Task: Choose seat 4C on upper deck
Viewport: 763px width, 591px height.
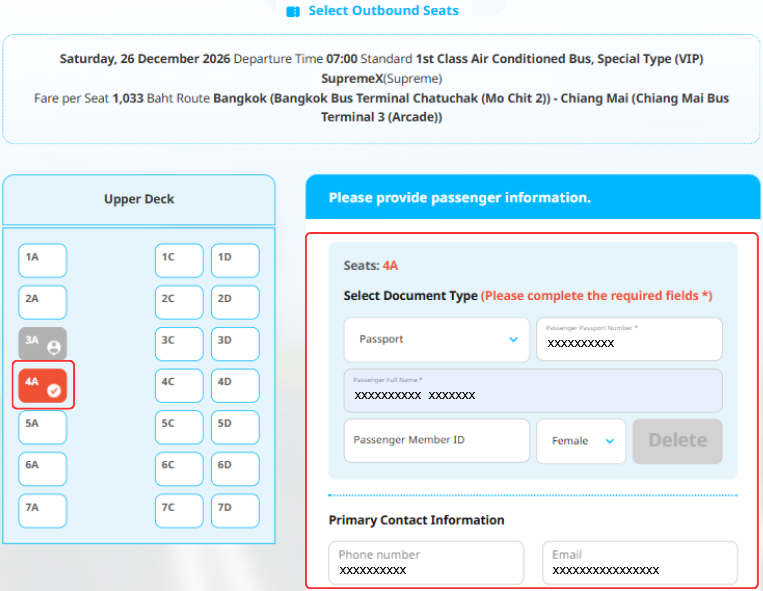Action: (179, 386)
